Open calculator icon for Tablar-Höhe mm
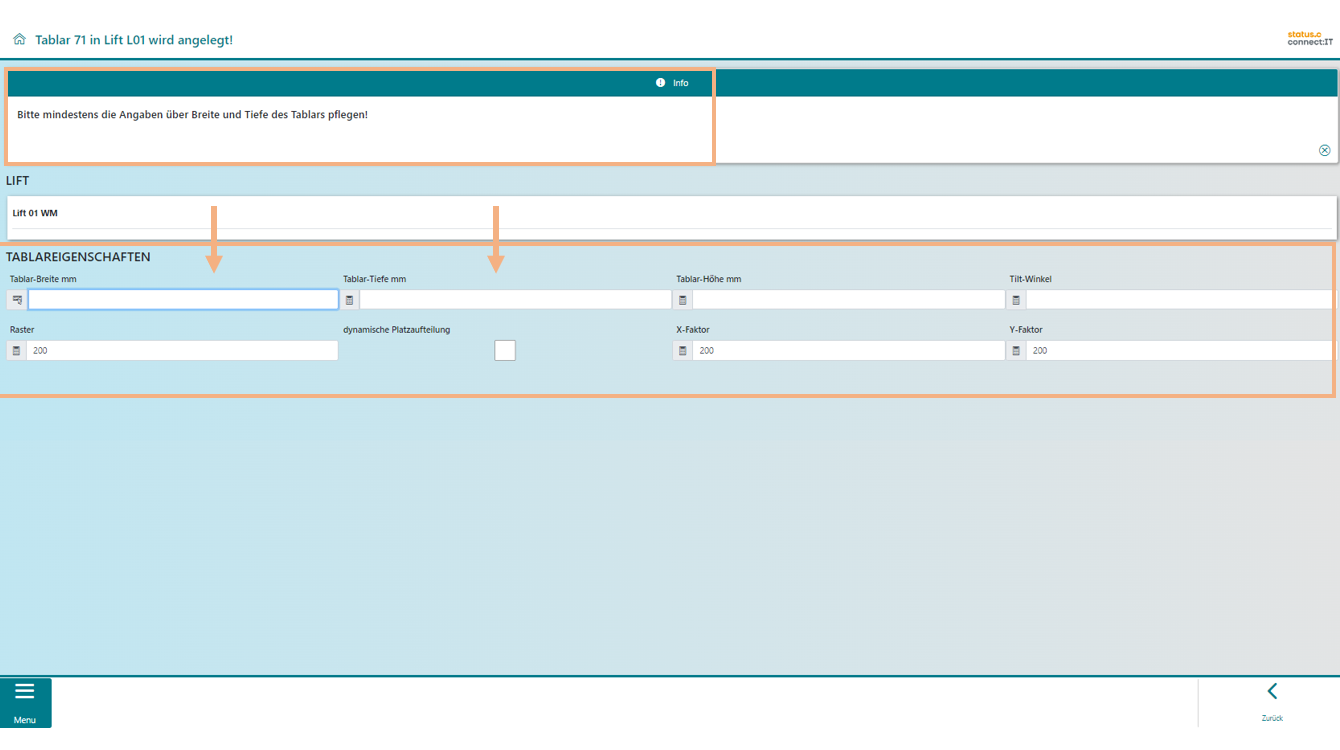1340x750 pixels. point(683,300)
